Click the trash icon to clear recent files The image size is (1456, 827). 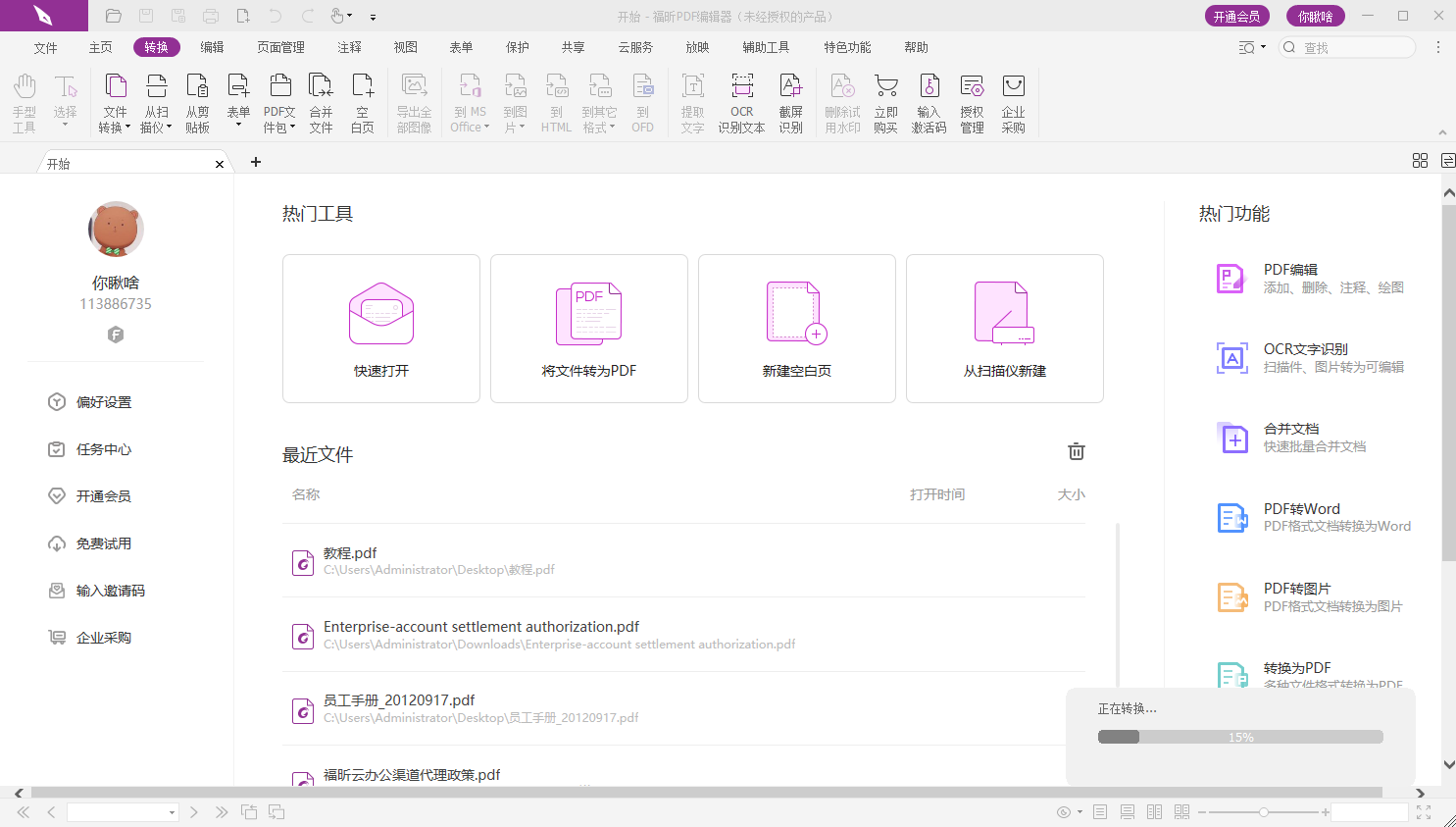click(1076, 451)
